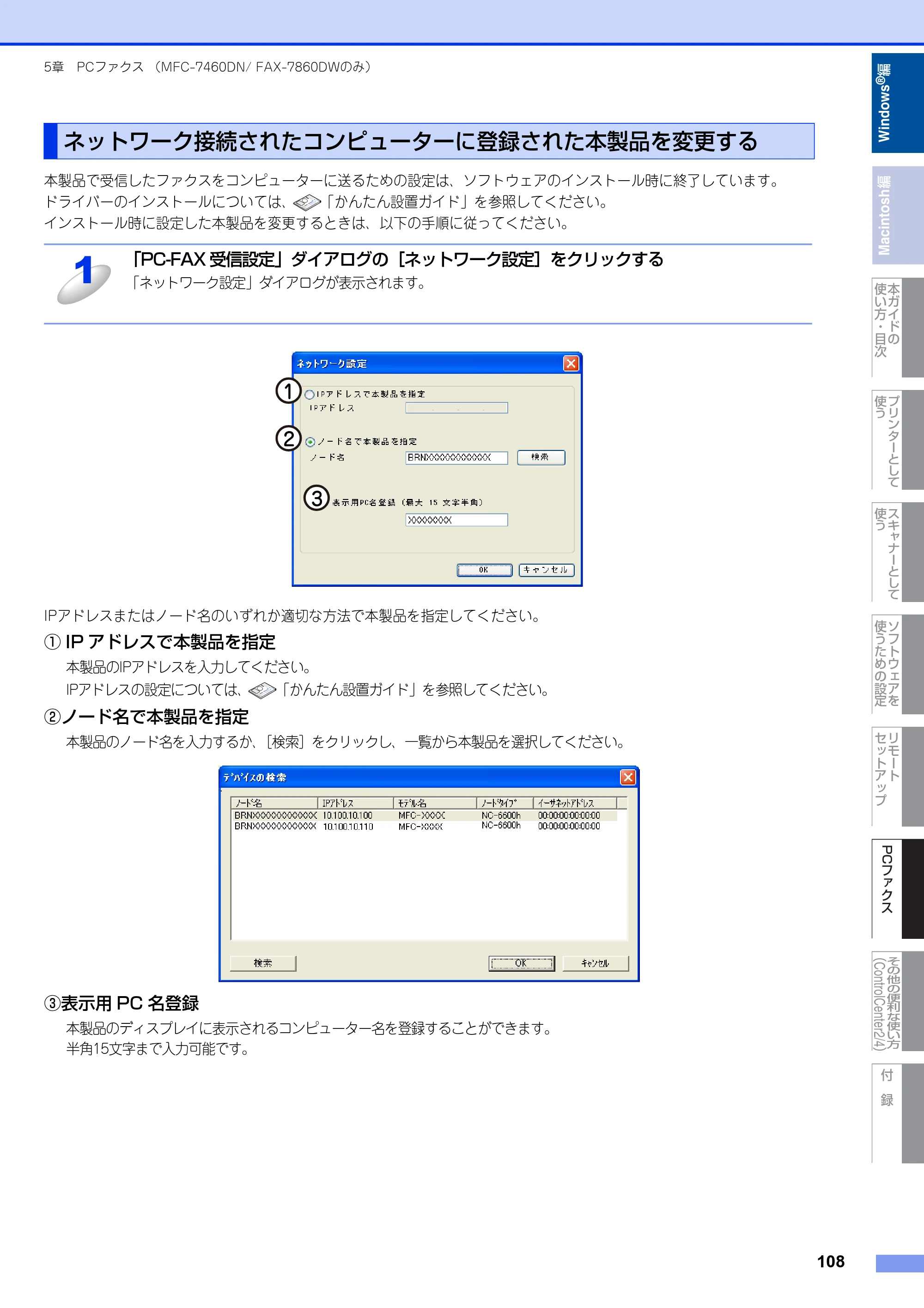Switch to the Macintosh section side tab
924x1308 pixels.
pyautogui.click(x=897, y=215)
